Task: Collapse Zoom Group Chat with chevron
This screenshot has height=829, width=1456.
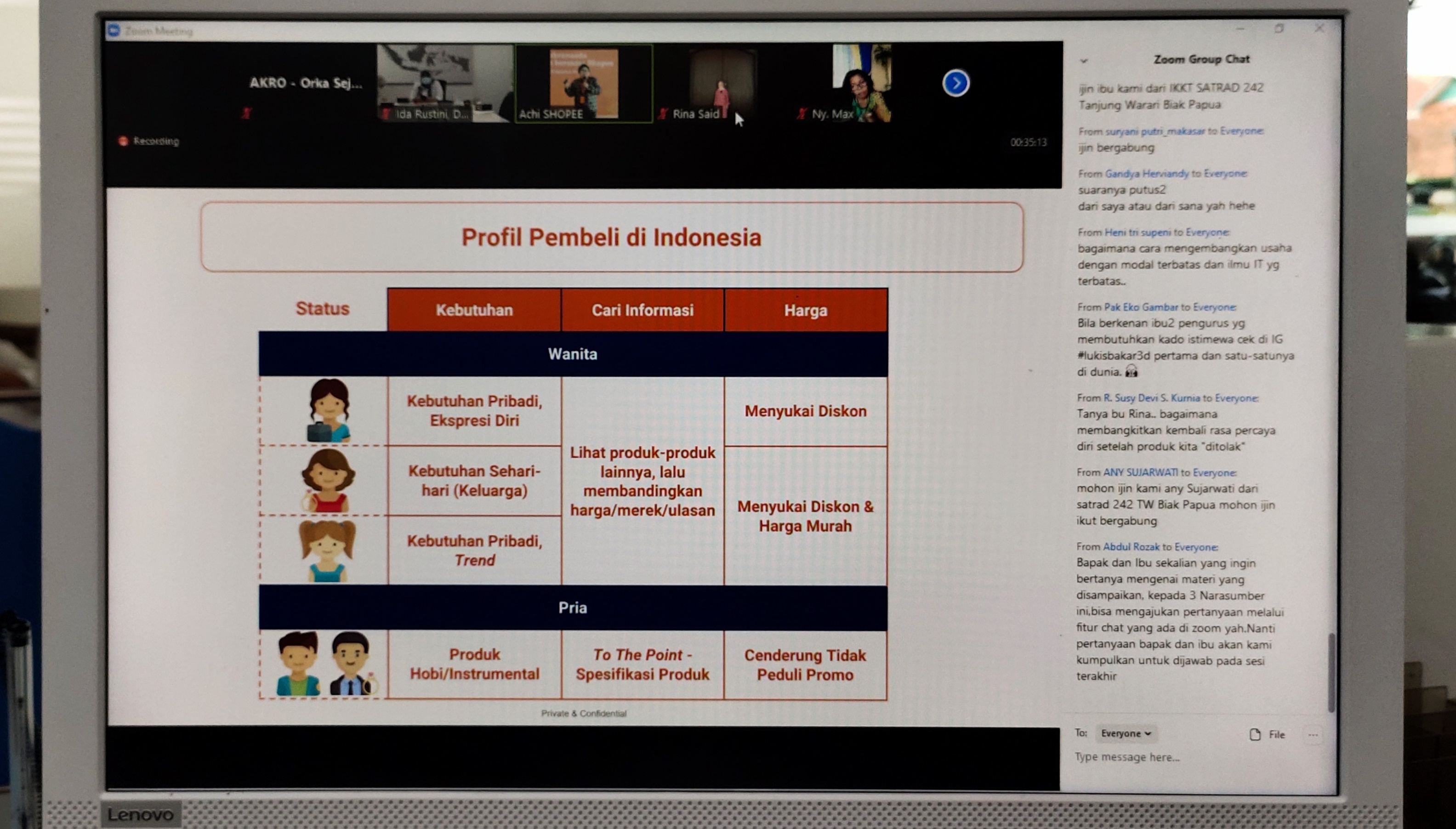Action: (x=1084, y=61)
